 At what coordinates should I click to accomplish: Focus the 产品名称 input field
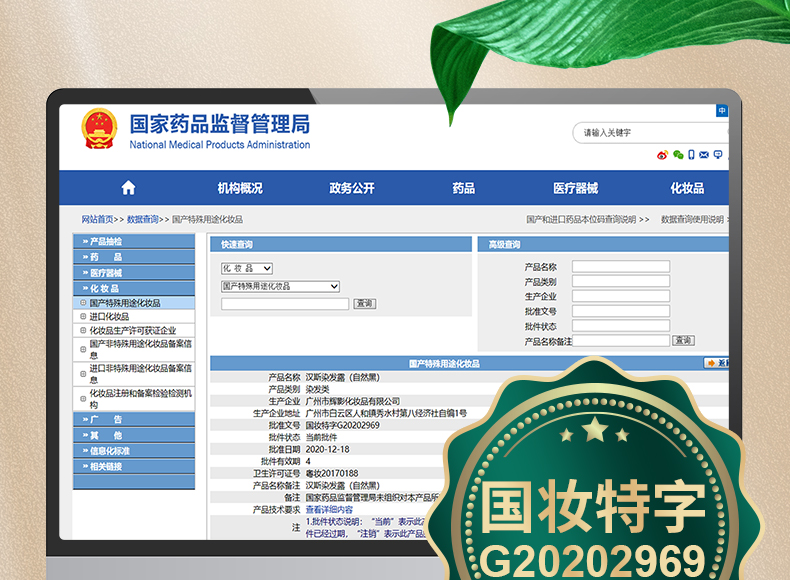pyautogui.click(x=621, y=267)
